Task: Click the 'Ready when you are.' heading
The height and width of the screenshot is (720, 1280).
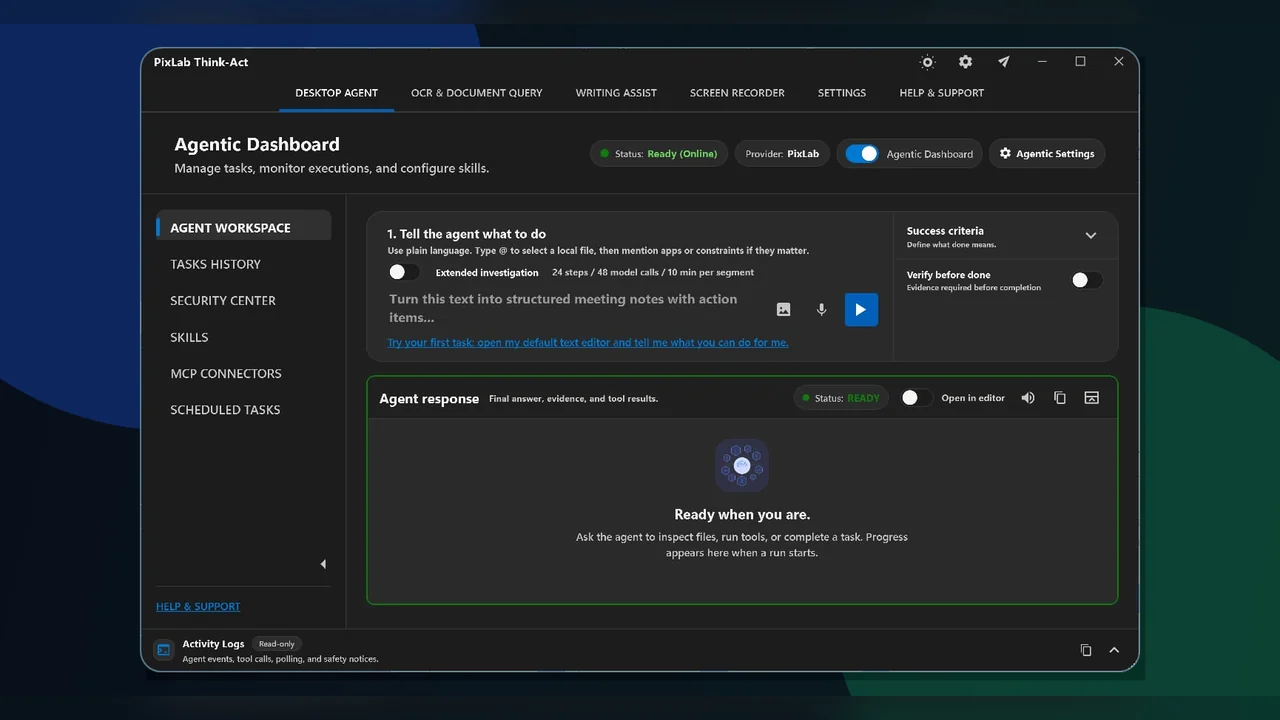Action: coord(742,515)
